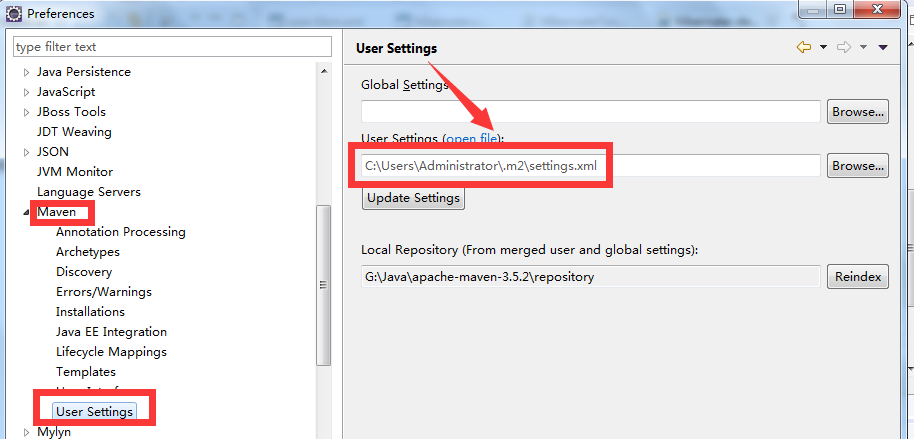Open Templates under Maven
Viewport: 914px width, 439px height.
[86, 371]
